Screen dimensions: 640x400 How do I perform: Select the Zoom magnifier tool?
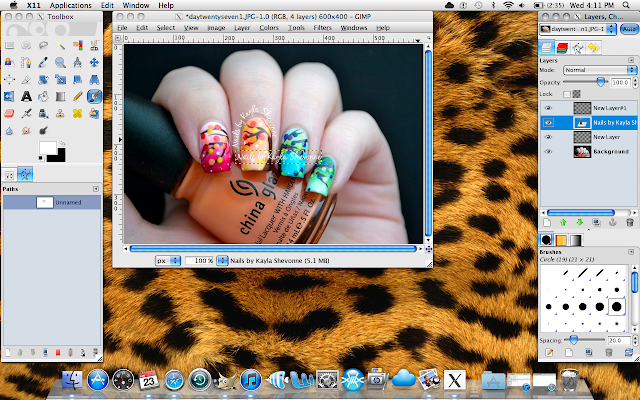click(60, 62)
